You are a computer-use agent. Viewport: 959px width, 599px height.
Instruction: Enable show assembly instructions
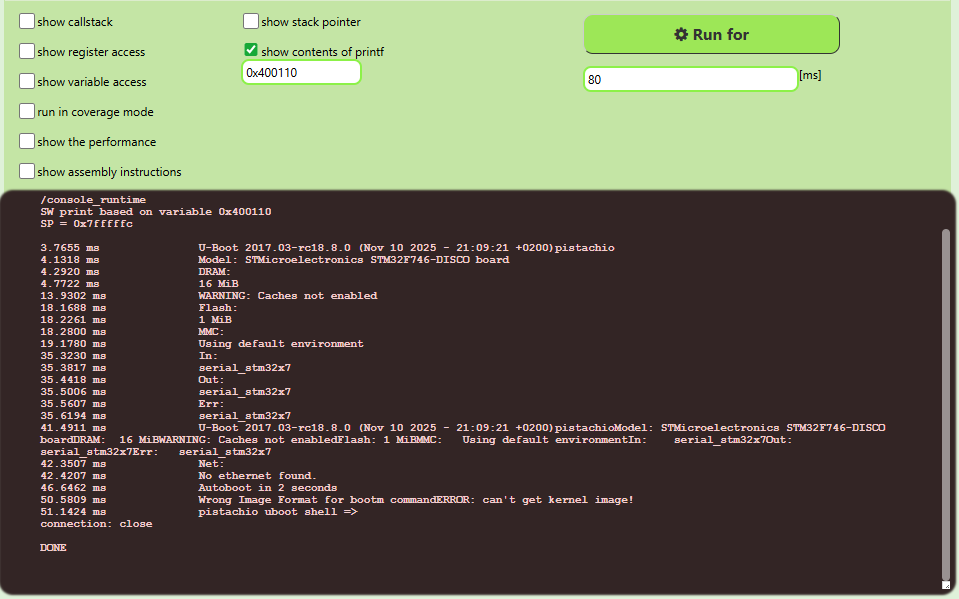click(27, 172)
